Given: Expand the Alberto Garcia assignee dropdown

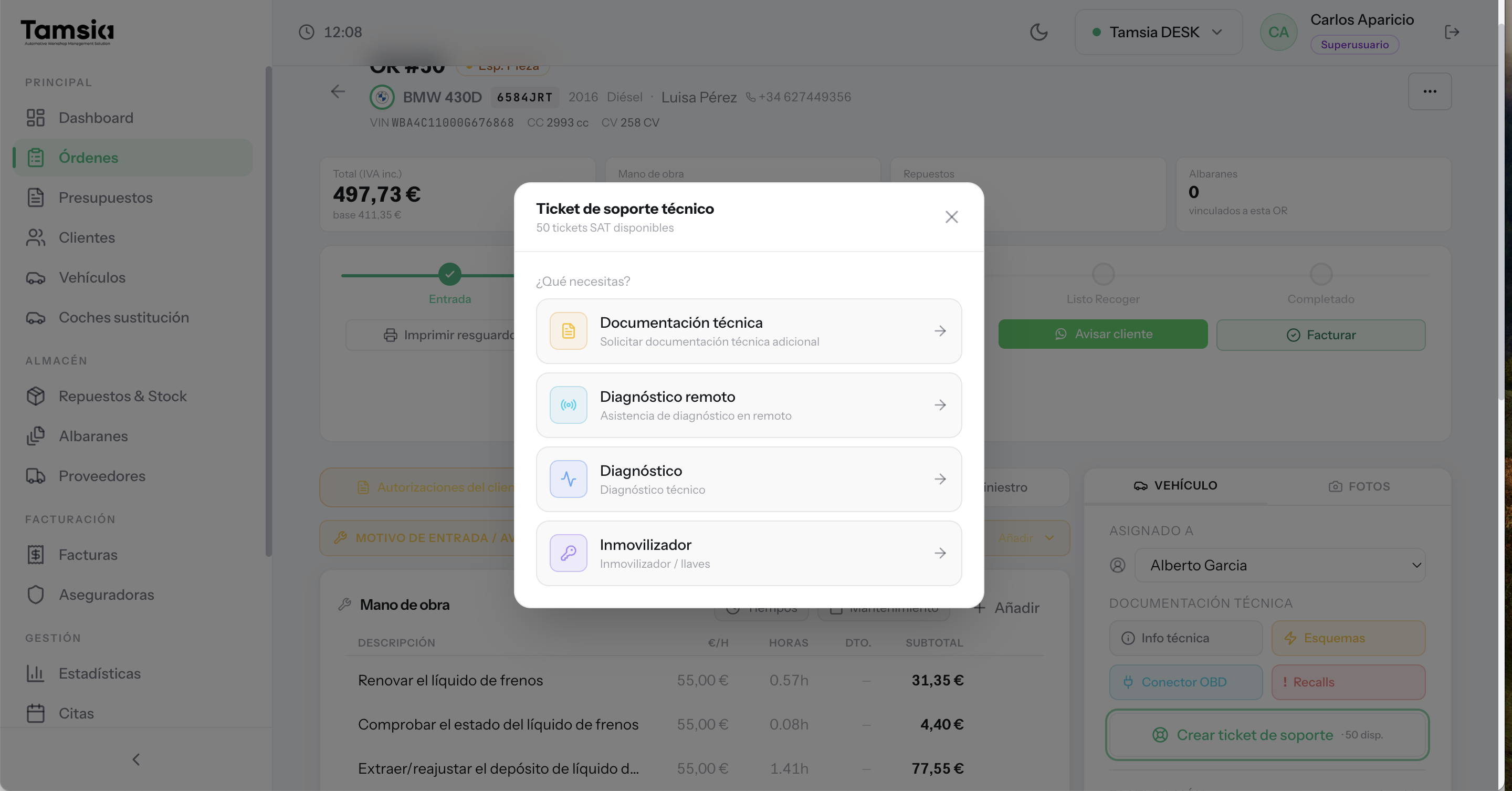Looking at the screenshot, I should click(x=1279, y=565).
